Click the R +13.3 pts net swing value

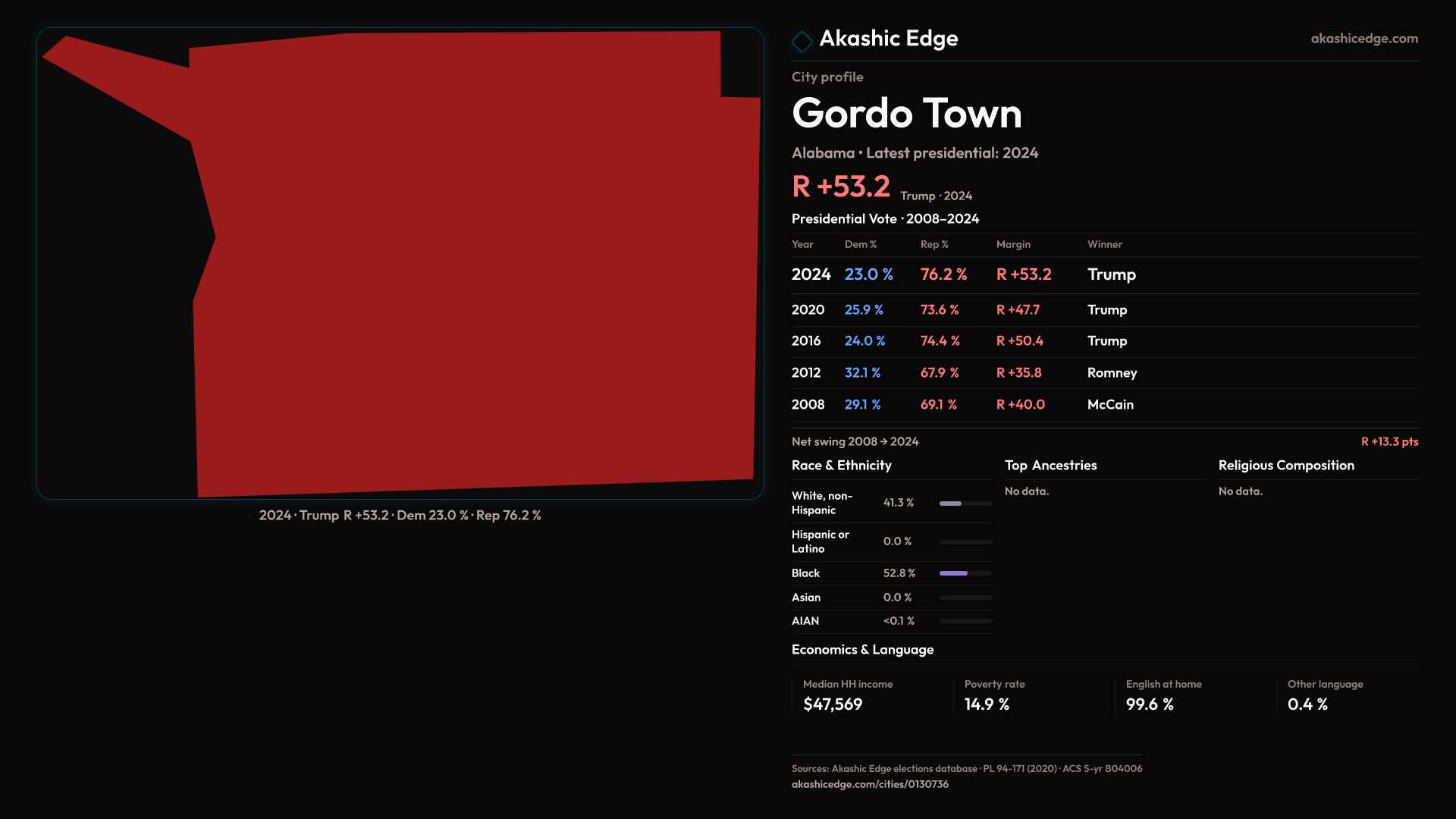click(1389, 442)
